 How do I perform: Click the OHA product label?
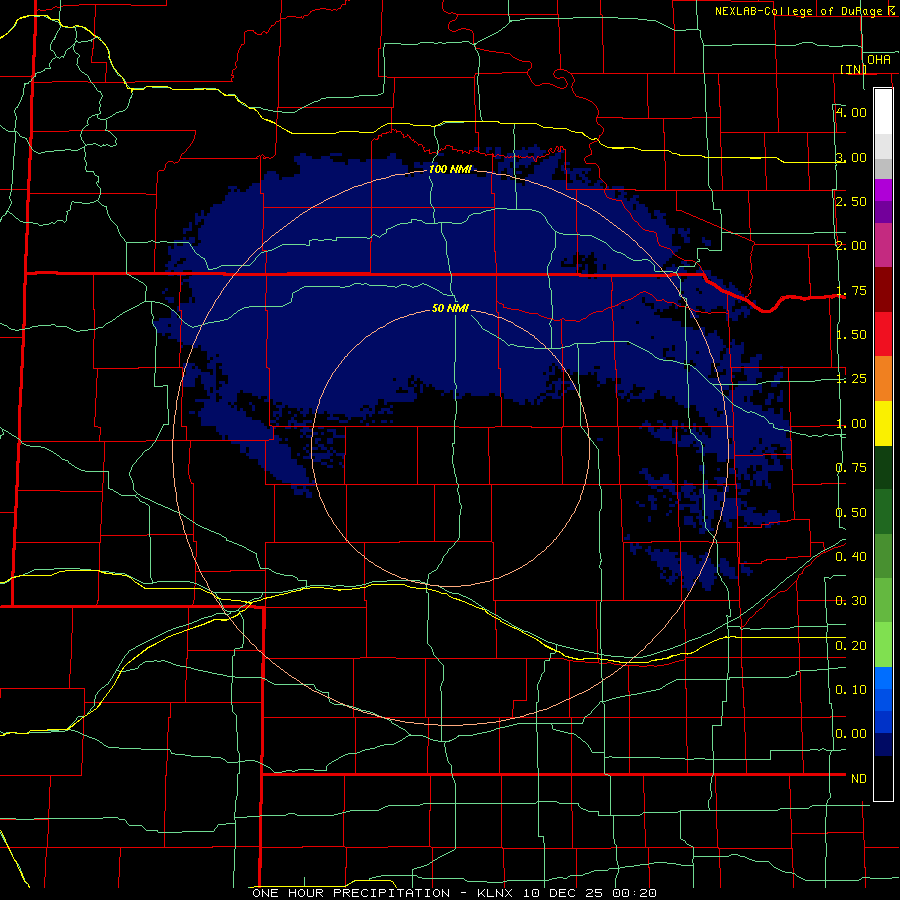(879, 60)
